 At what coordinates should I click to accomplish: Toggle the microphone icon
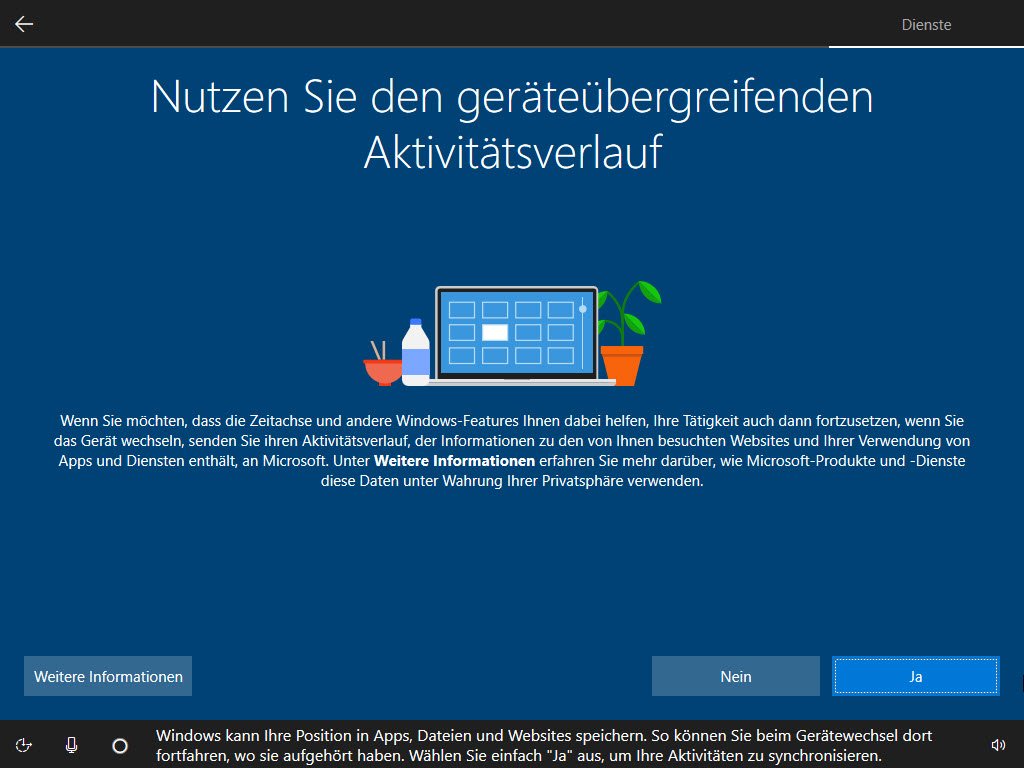coord(72,745)
